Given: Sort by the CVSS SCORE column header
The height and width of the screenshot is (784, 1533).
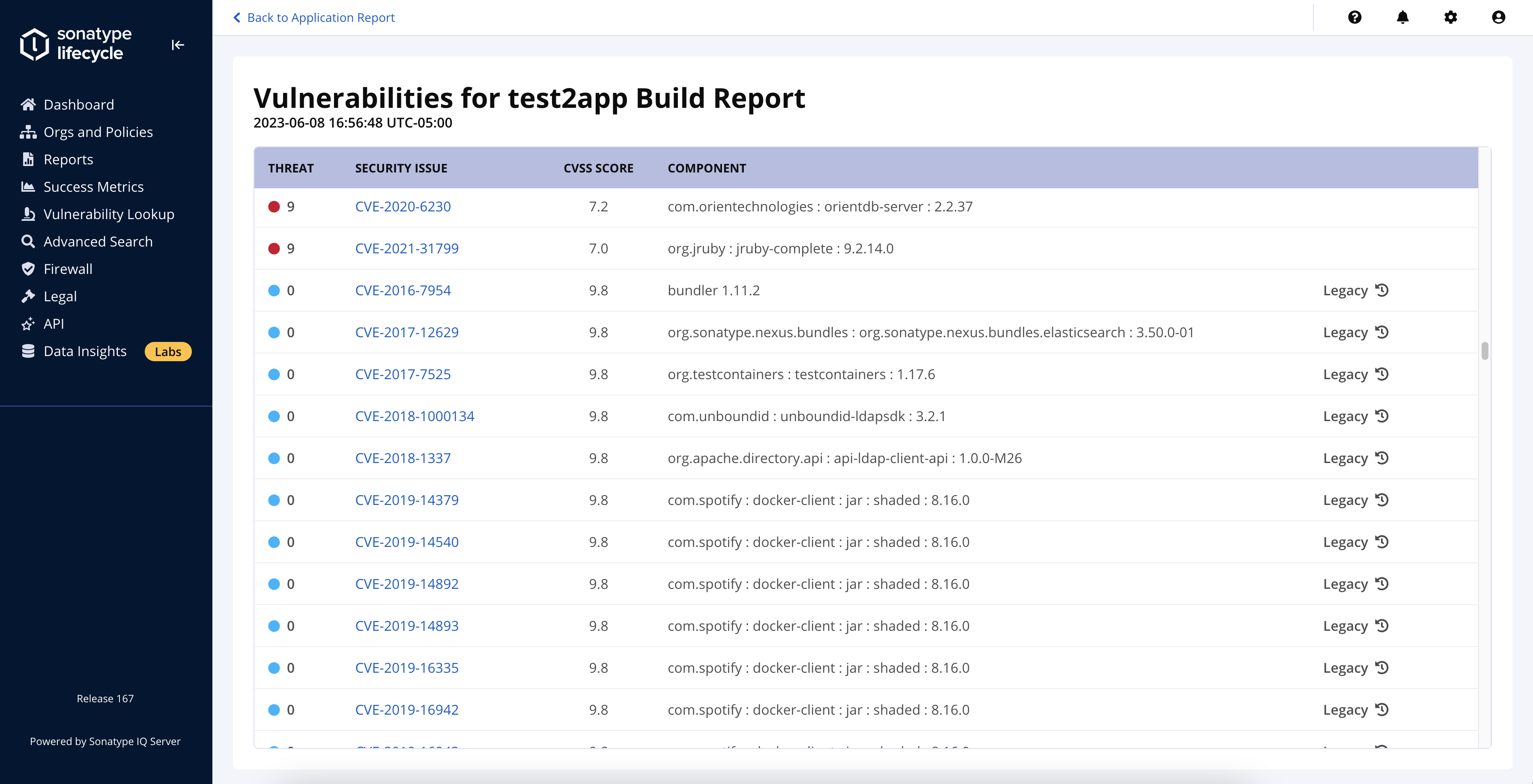Looking at the screenshot, I should 598,168.
